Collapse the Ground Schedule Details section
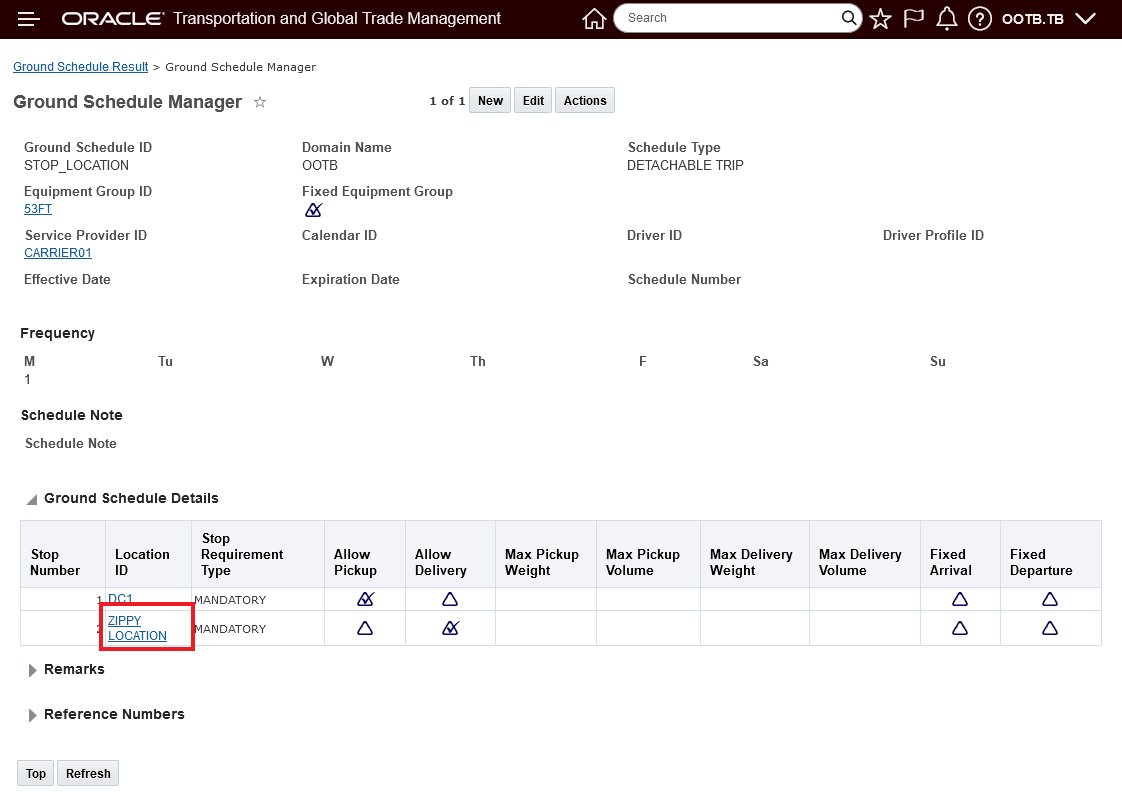The width and height of the screenshot is (1122, 792). [32, 499]
